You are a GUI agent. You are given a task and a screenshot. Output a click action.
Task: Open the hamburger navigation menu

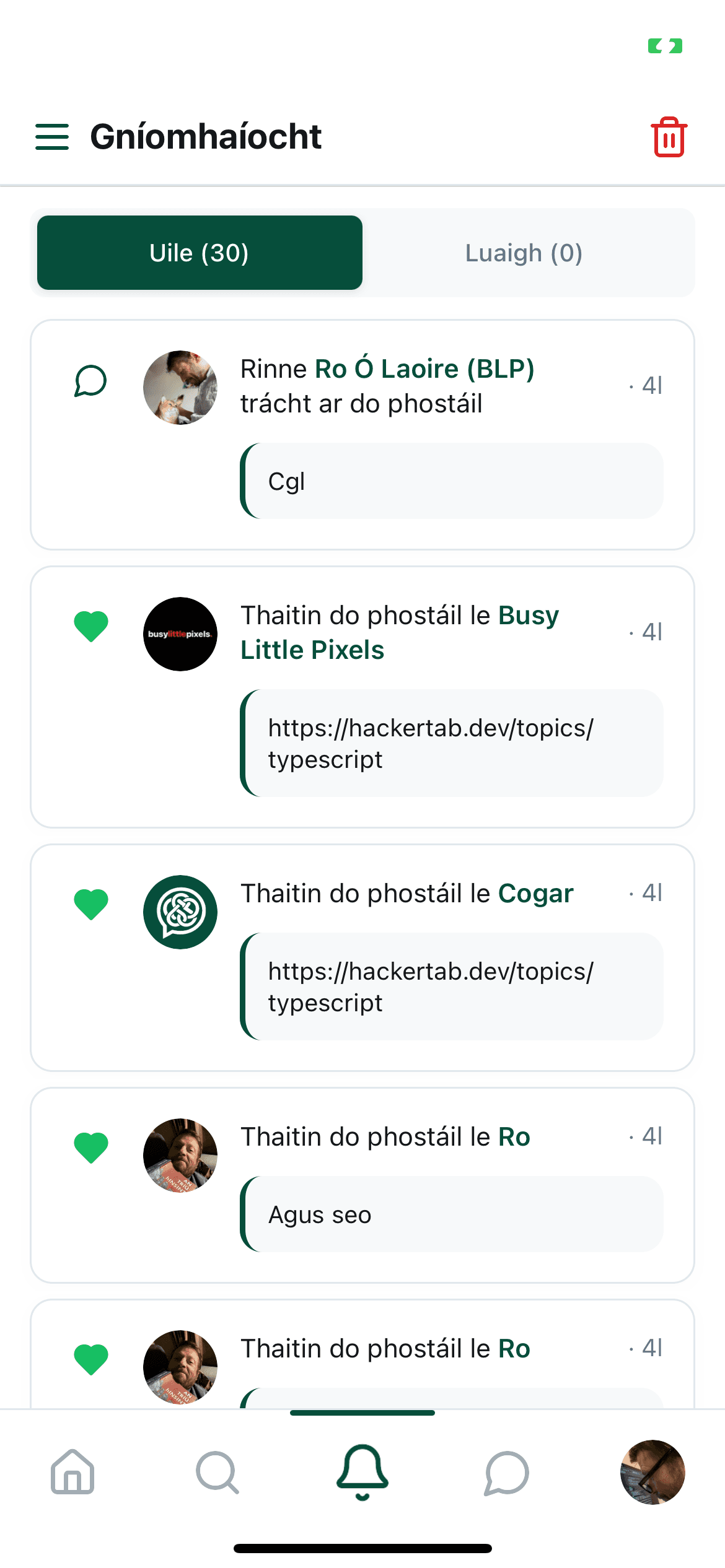[x=52, y=136]
